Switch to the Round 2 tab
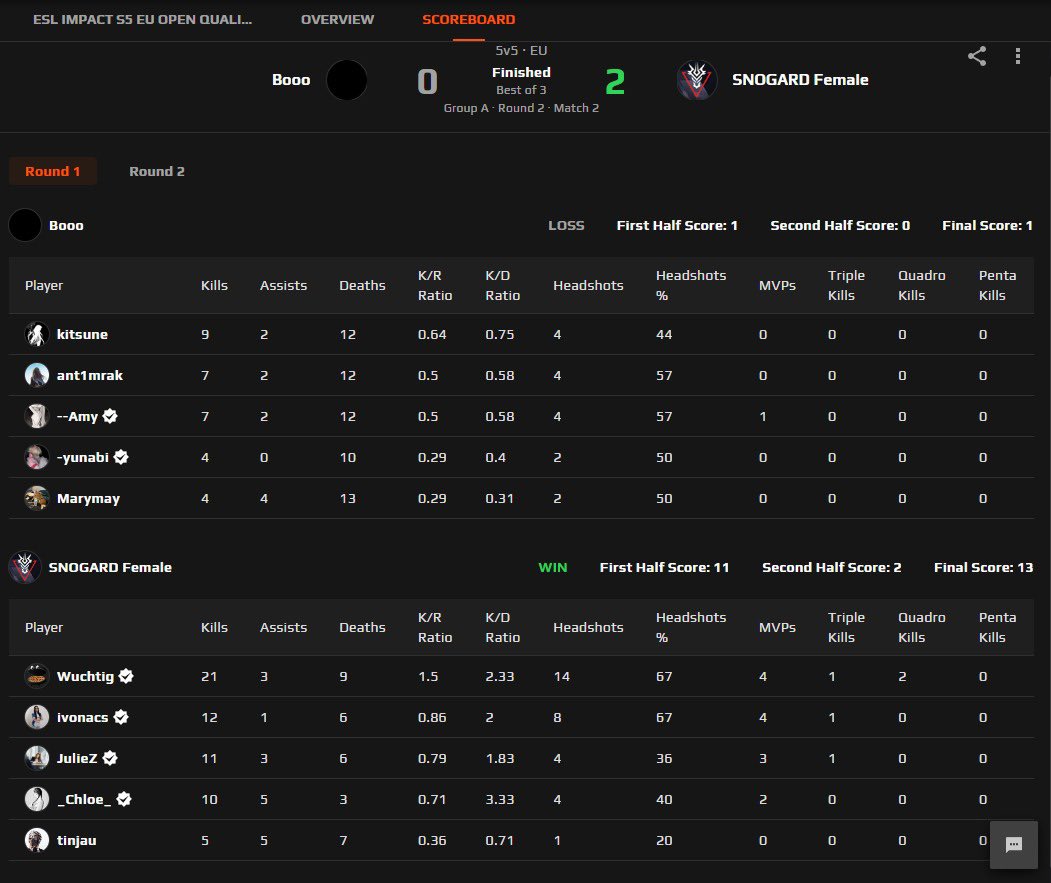Image resolution: width=1051 pixels, height=883 pixels. [157, 171]
